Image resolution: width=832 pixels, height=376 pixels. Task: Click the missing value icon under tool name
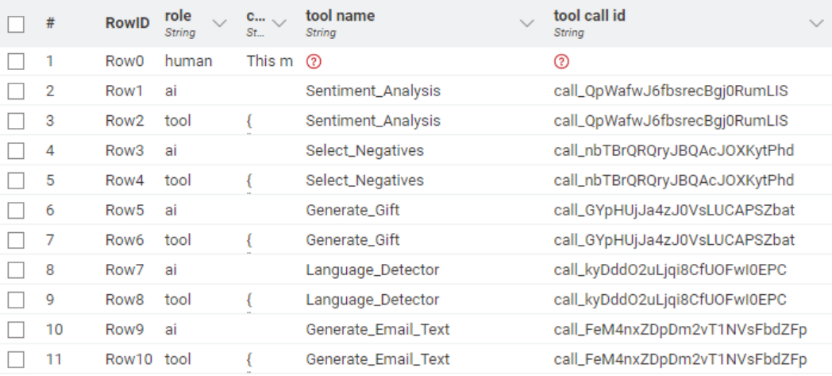tap(314, 62)
